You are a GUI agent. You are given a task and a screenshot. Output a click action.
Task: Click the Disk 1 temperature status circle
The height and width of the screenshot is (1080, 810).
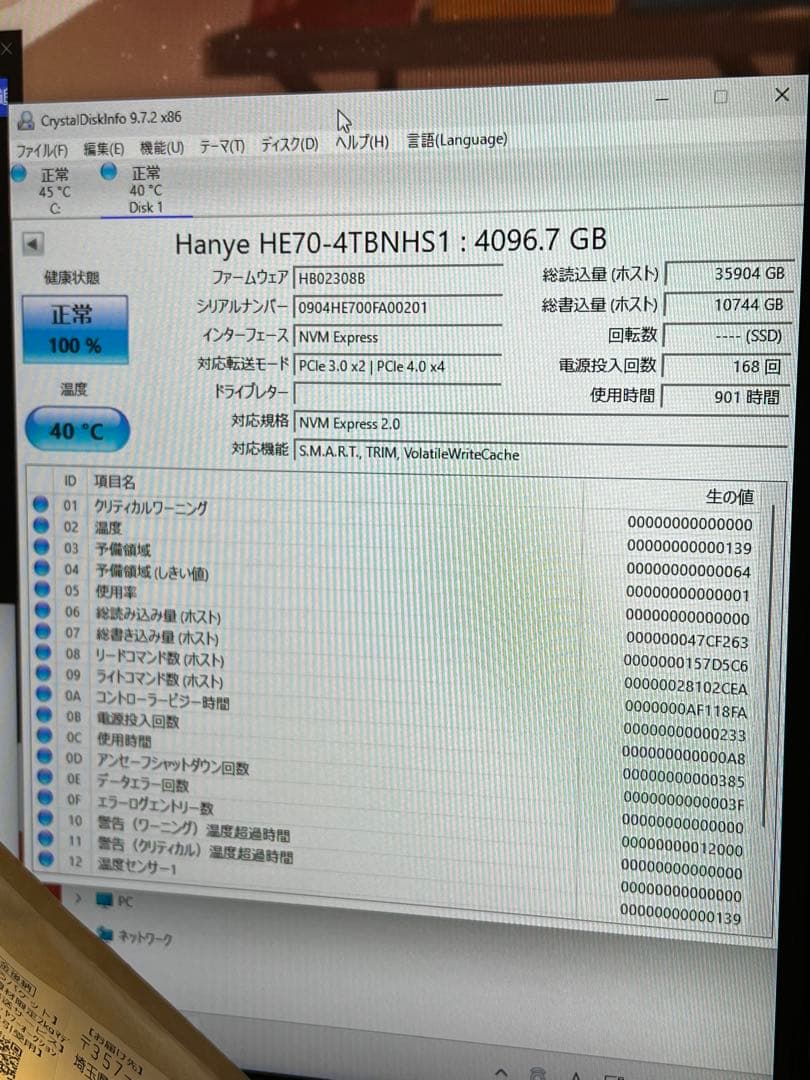pos(108,173)
